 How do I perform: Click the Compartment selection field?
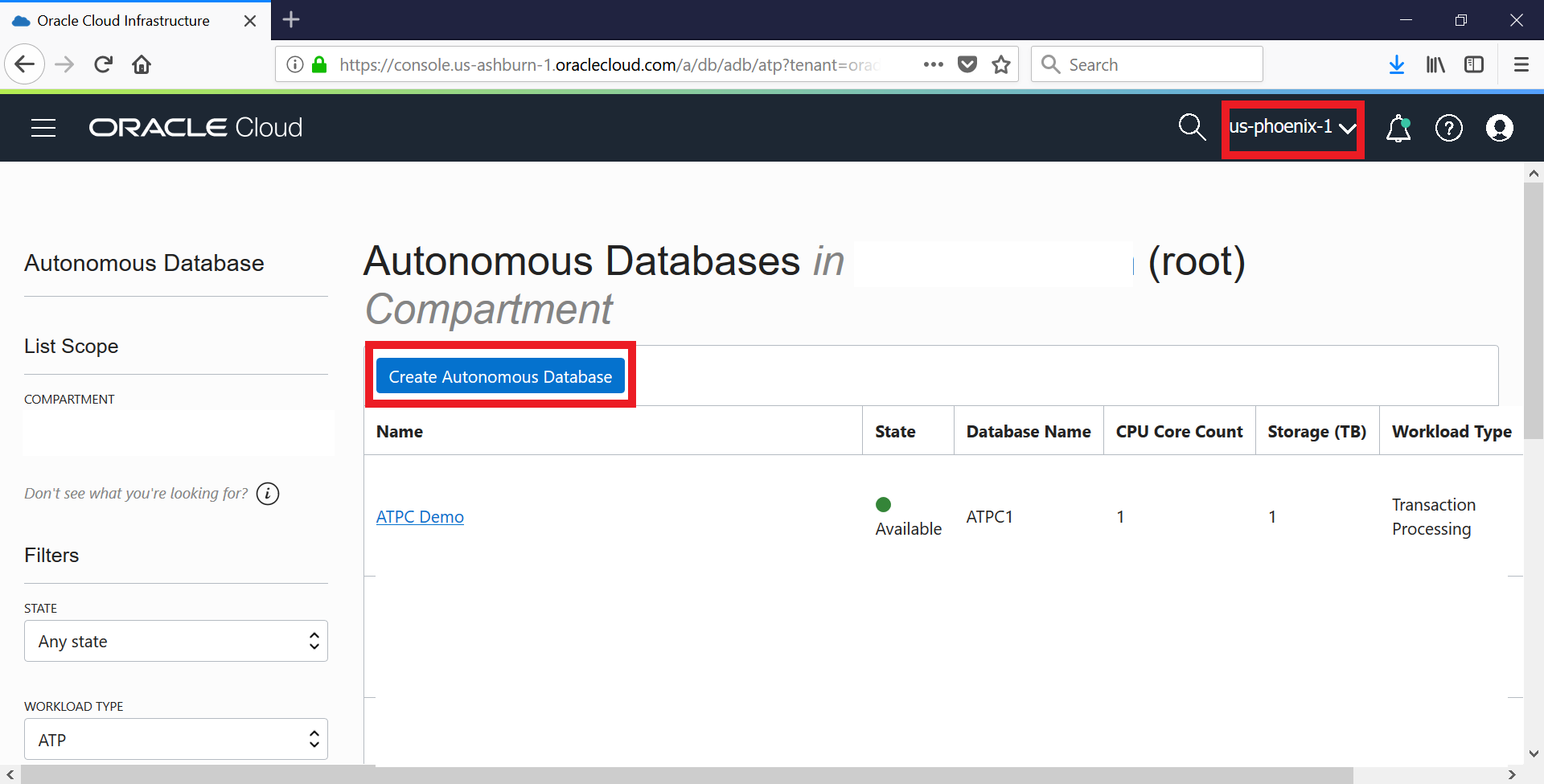[178, 433]
